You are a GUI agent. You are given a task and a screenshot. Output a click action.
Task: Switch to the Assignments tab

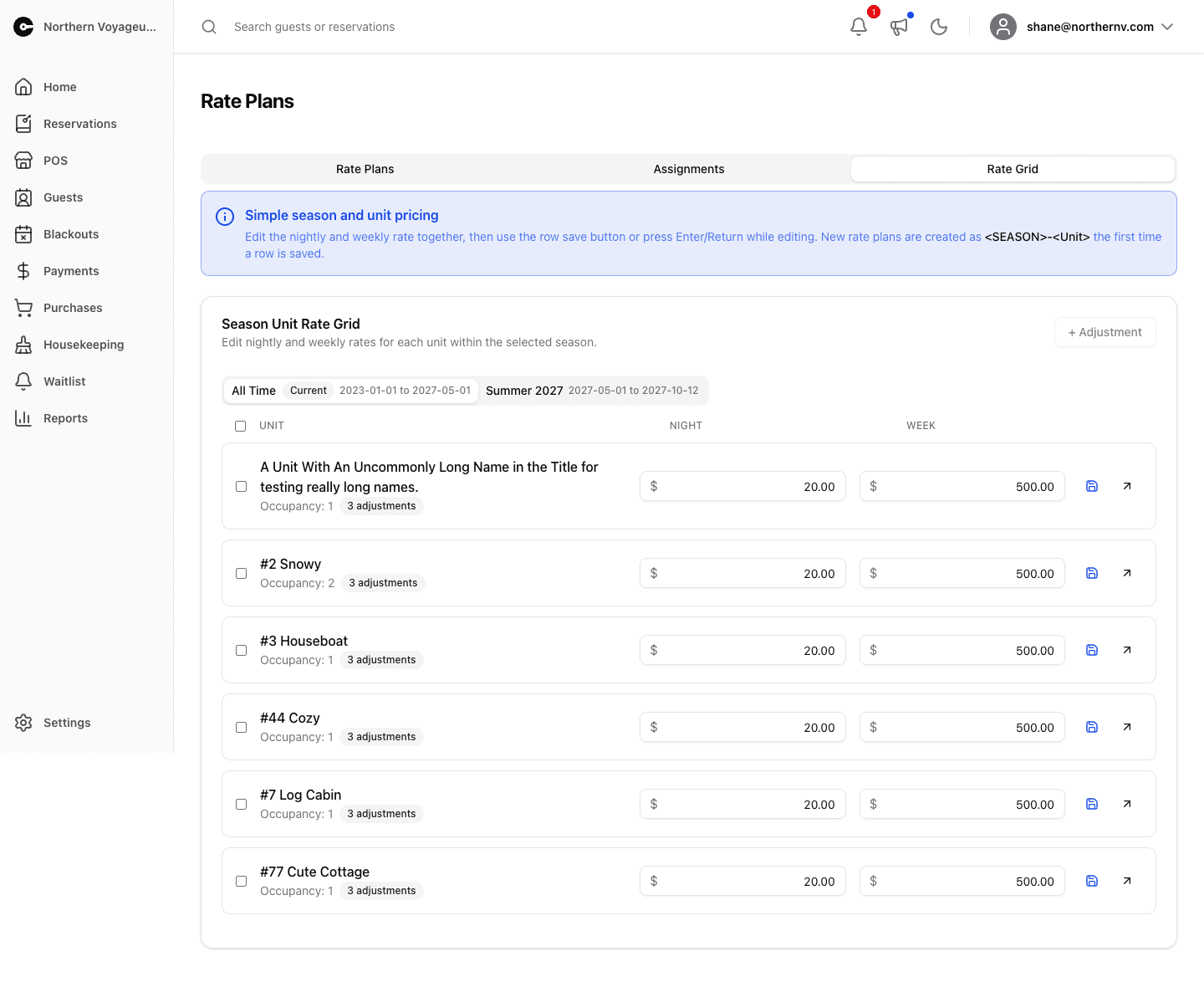[x=689, y=169]
